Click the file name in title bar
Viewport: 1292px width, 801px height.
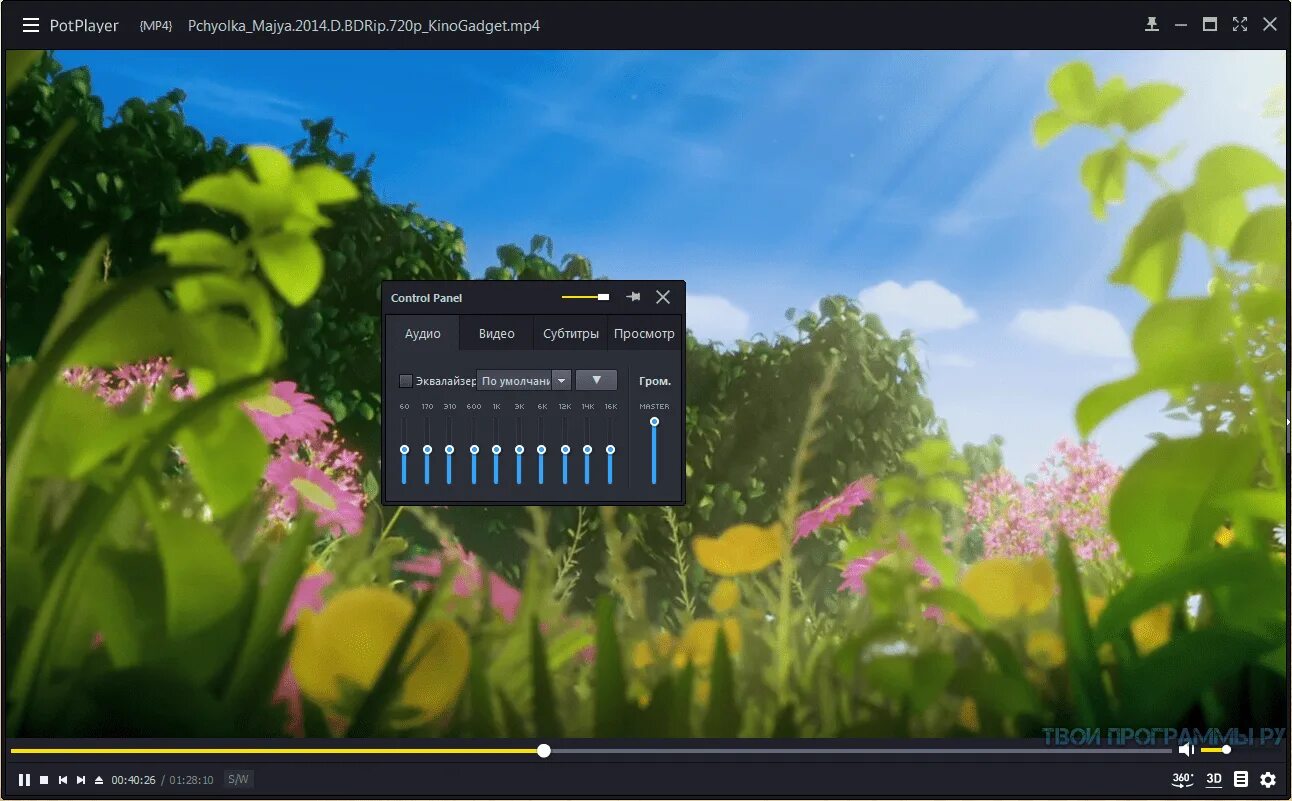(364, 25)
